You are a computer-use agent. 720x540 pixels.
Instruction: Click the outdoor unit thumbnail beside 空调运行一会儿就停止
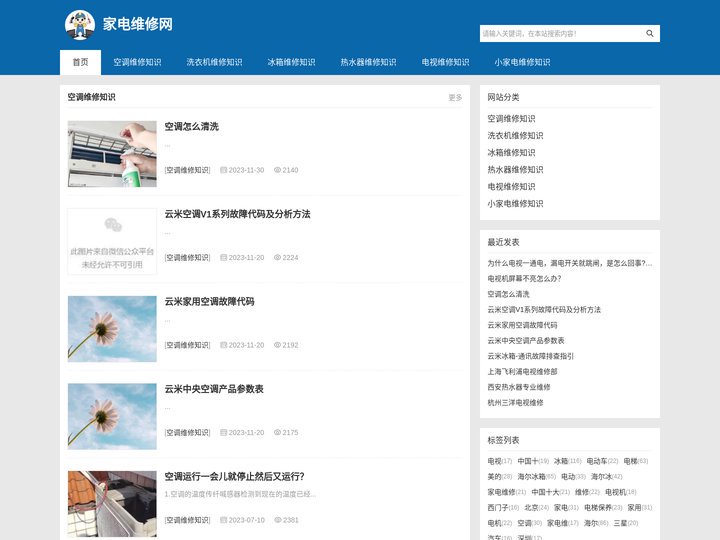coord(112,504)
